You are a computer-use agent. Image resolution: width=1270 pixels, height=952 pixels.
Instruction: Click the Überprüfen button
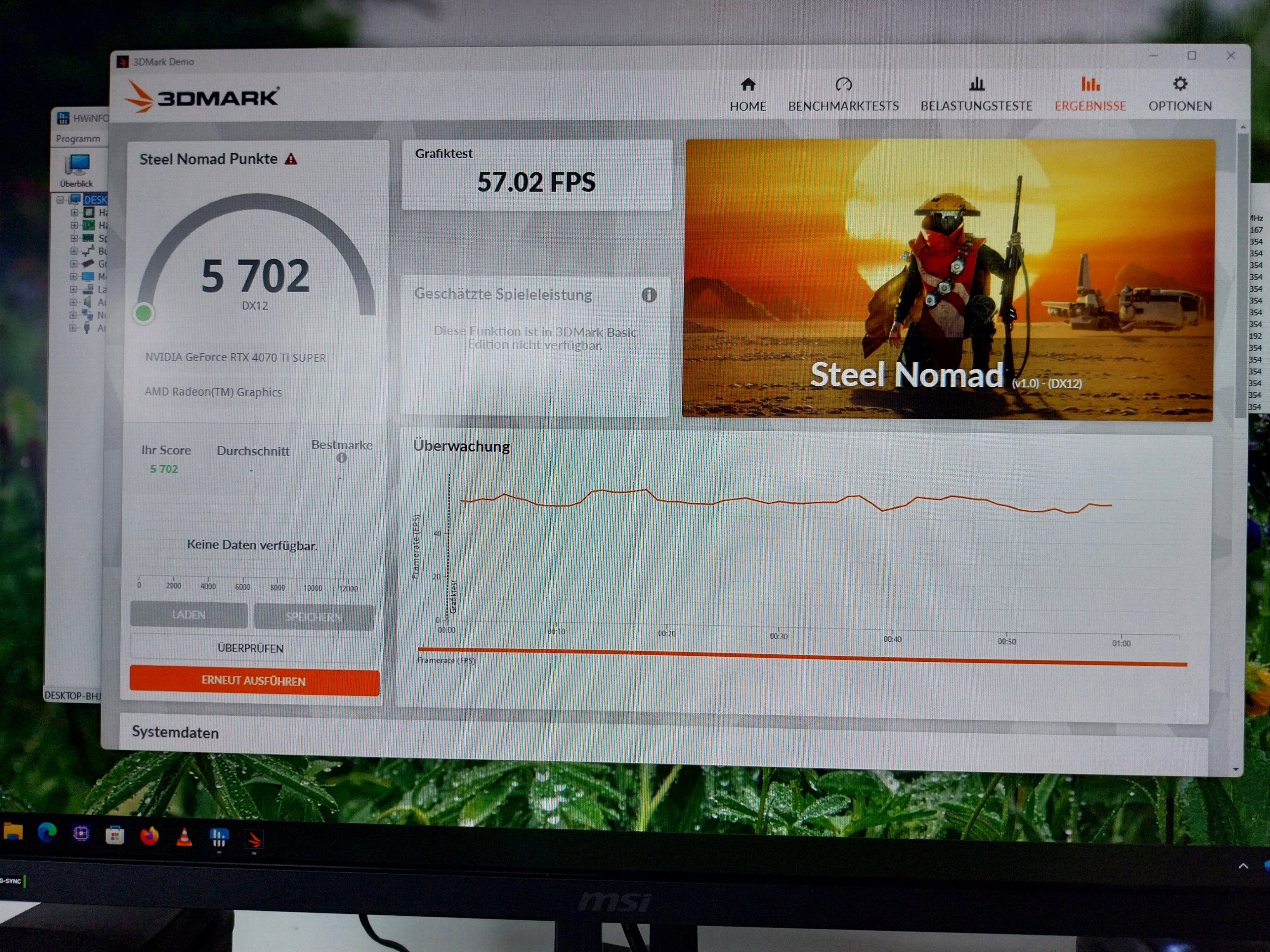250,649
